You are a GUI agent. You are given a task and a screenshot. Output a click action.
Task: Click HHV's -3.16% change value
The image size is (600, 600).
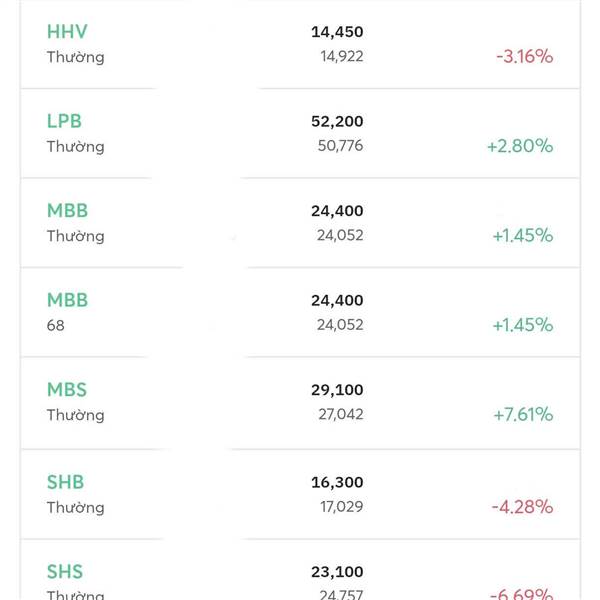[x=524, y=56]
